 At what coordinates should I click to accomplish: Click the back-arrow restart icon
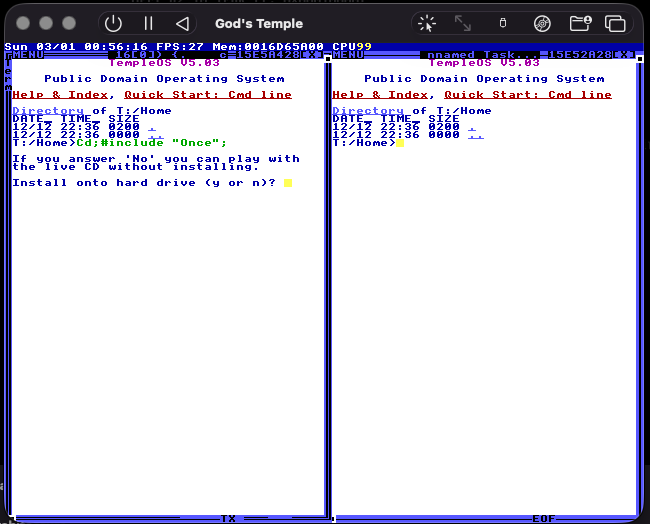click(182, 23)
